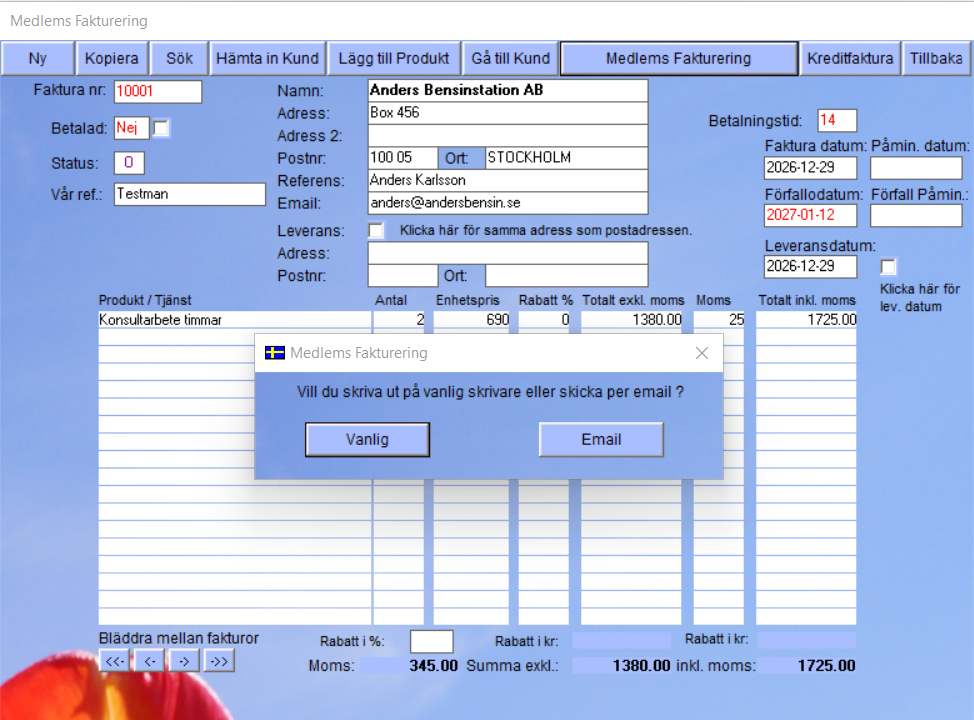Click the Påmin. datum field
This screenshot has width=974, height=720.
pyautogui.click(x=916, y=168)
